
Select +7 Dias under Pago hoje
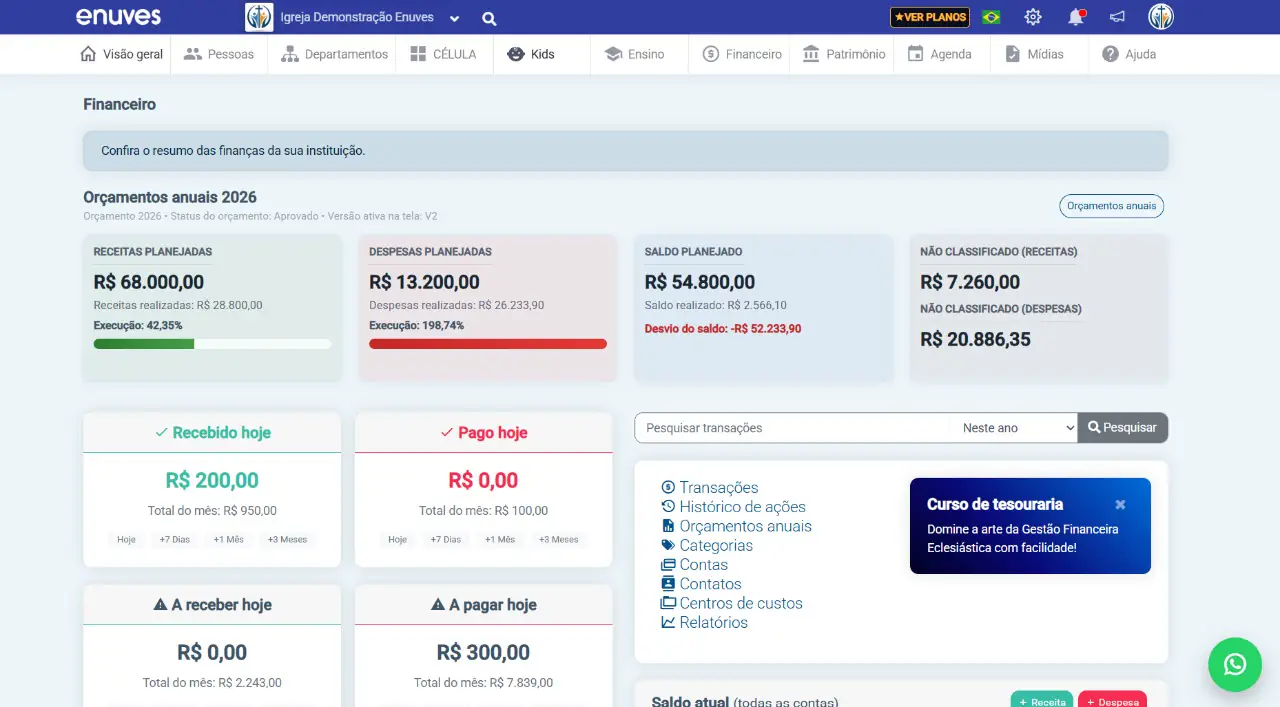point(446,539)
